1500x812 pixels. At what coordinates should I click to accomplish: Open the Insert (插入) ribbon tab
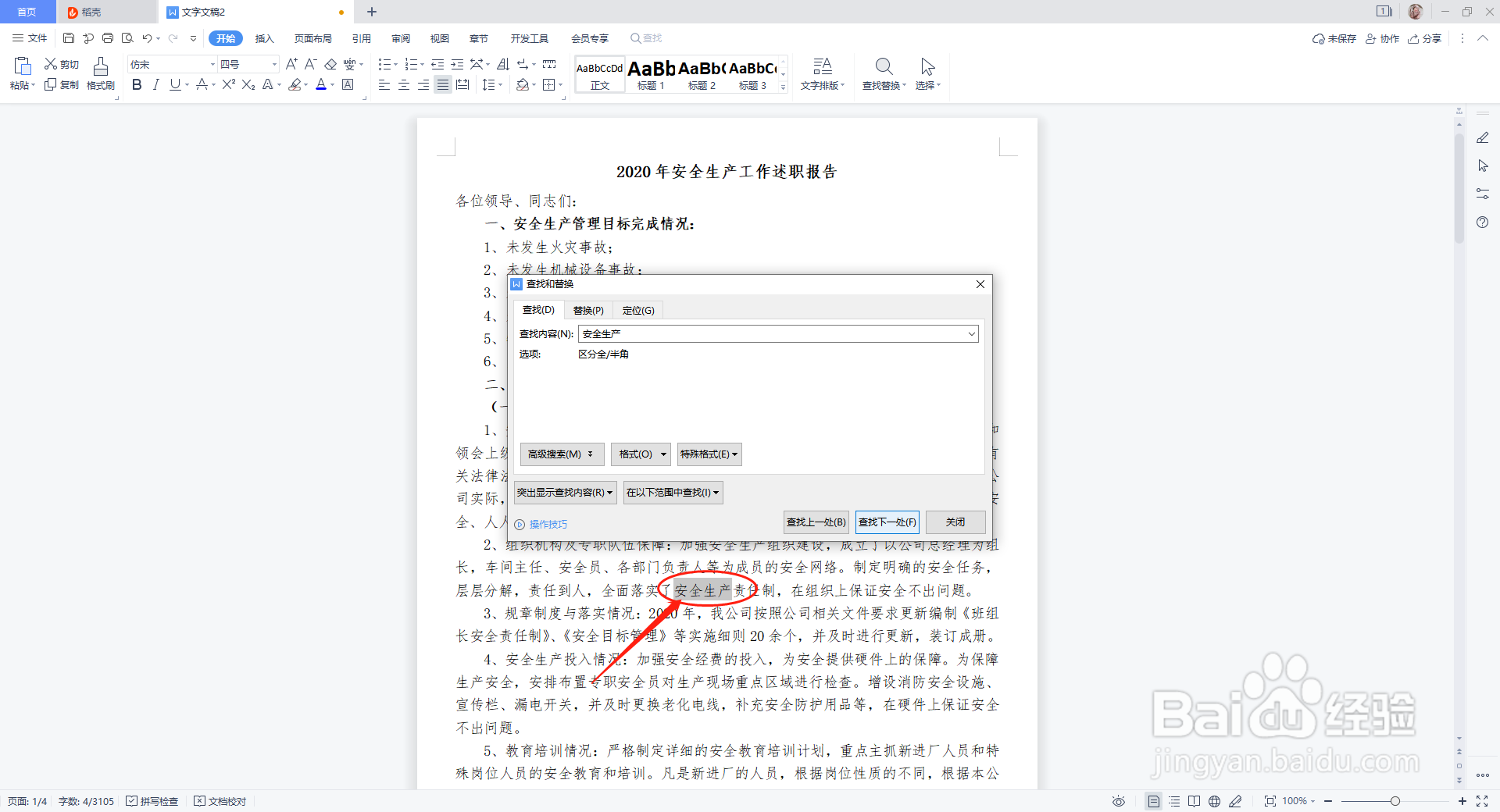click(x=265, y=38)
